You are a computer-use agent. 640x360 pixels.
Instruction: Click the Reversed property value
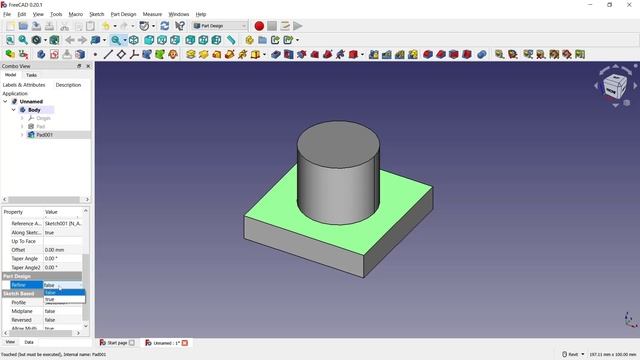coord(63,320)
